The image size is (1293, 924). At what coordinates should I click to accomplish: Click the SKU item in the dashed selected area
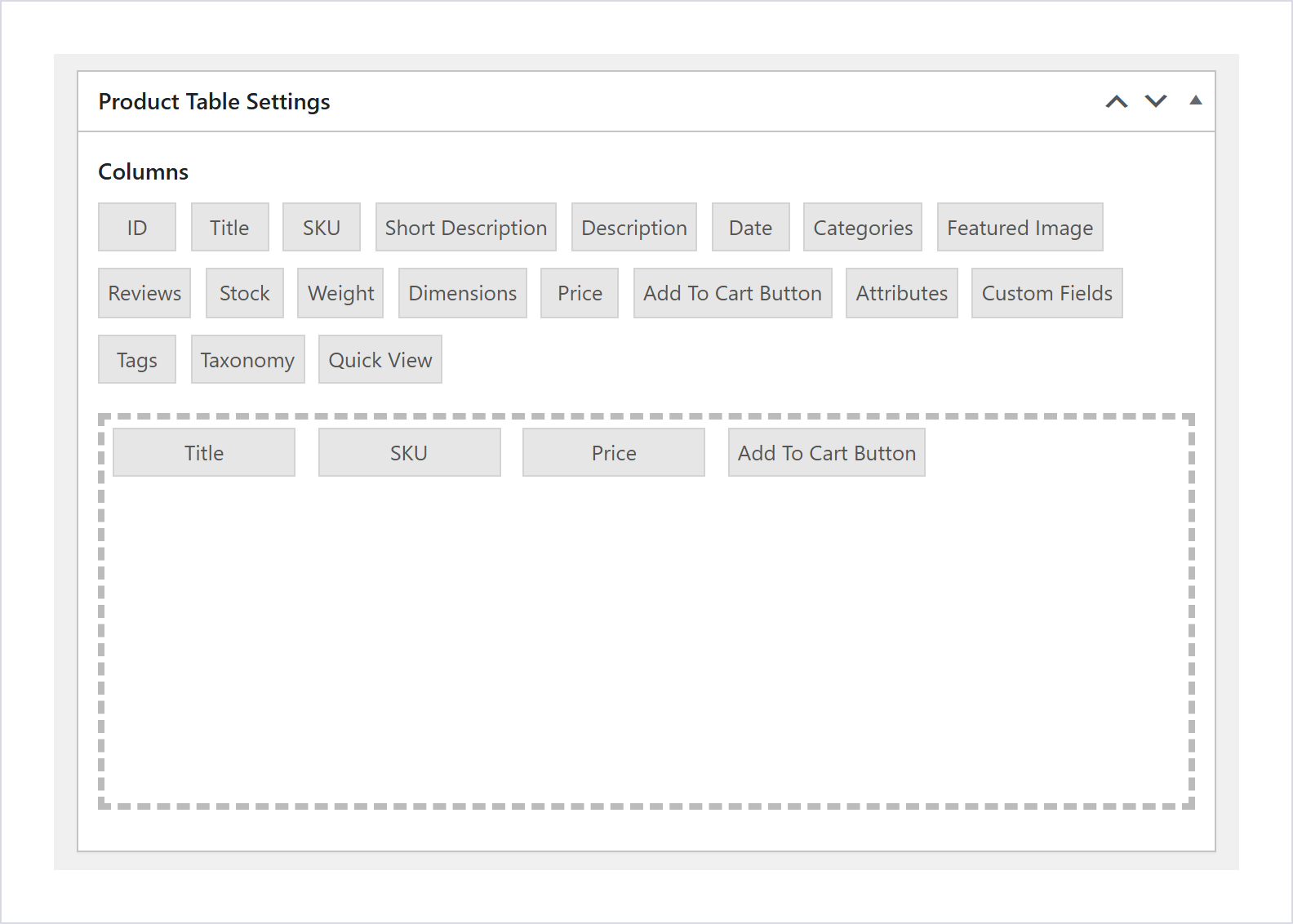point(410,452)
